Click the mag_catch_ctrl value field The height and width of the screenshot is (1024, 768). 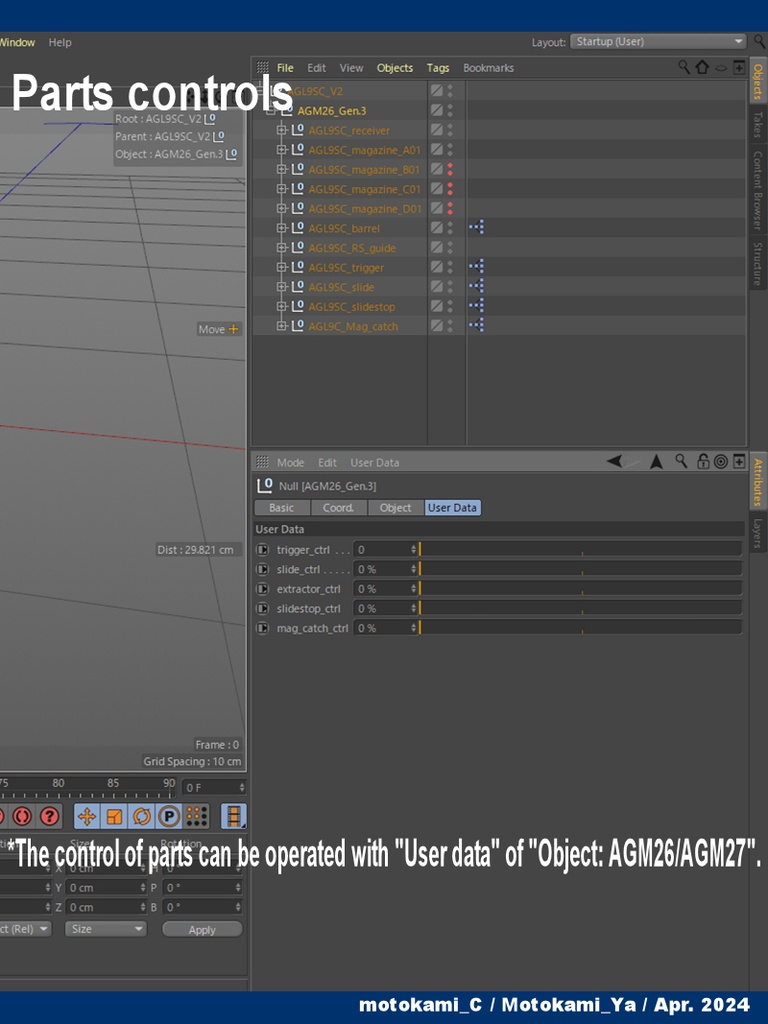[385, 628]
